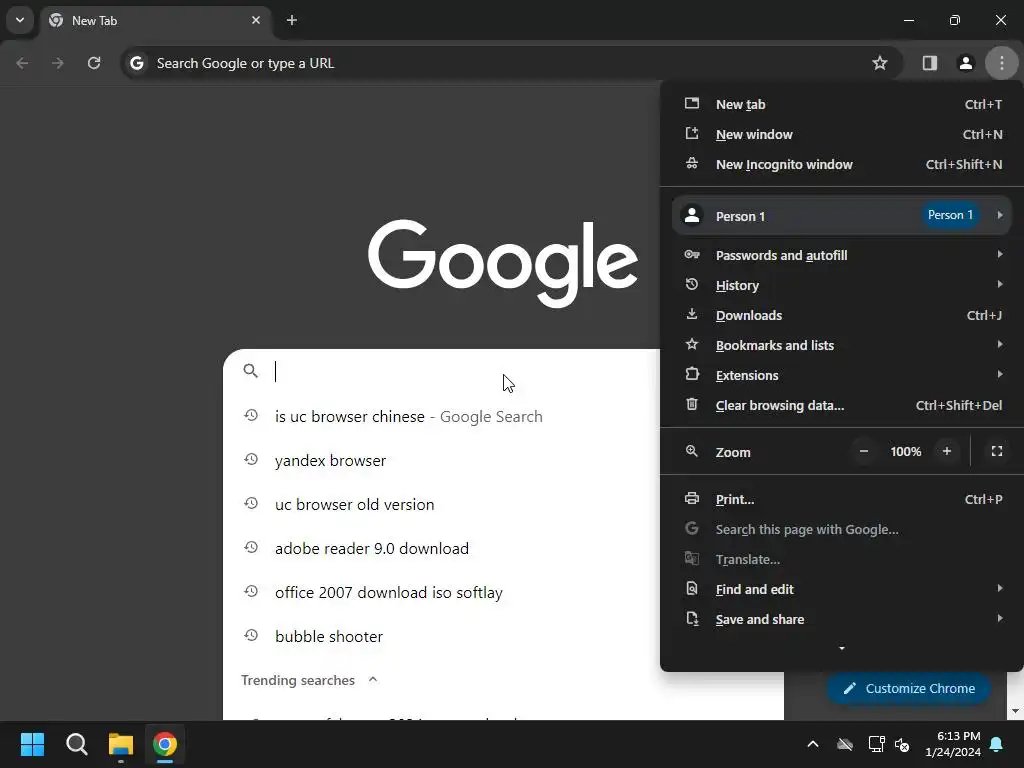Open the side panel icon
This screenshot has height=768, width=1024.
pos(930,63)
